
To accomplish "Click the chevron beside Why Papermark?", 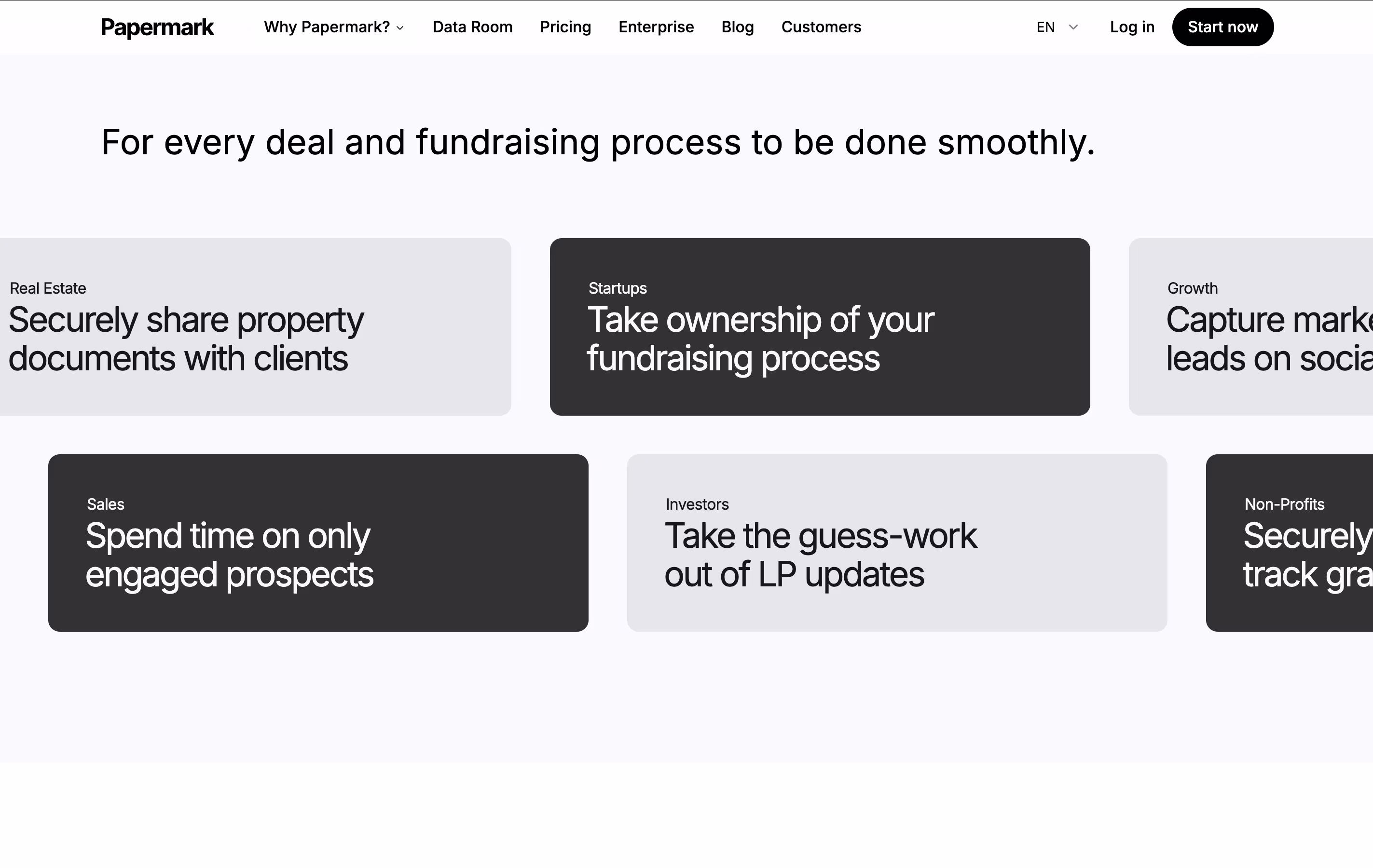I will [400, 28].
